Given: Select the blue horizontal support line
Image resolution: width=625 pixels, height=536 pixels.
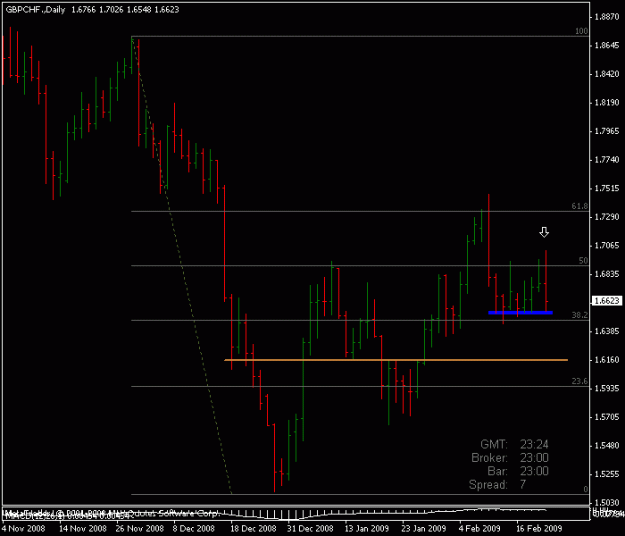Looking at the screenshot, I should coord(521,312).
